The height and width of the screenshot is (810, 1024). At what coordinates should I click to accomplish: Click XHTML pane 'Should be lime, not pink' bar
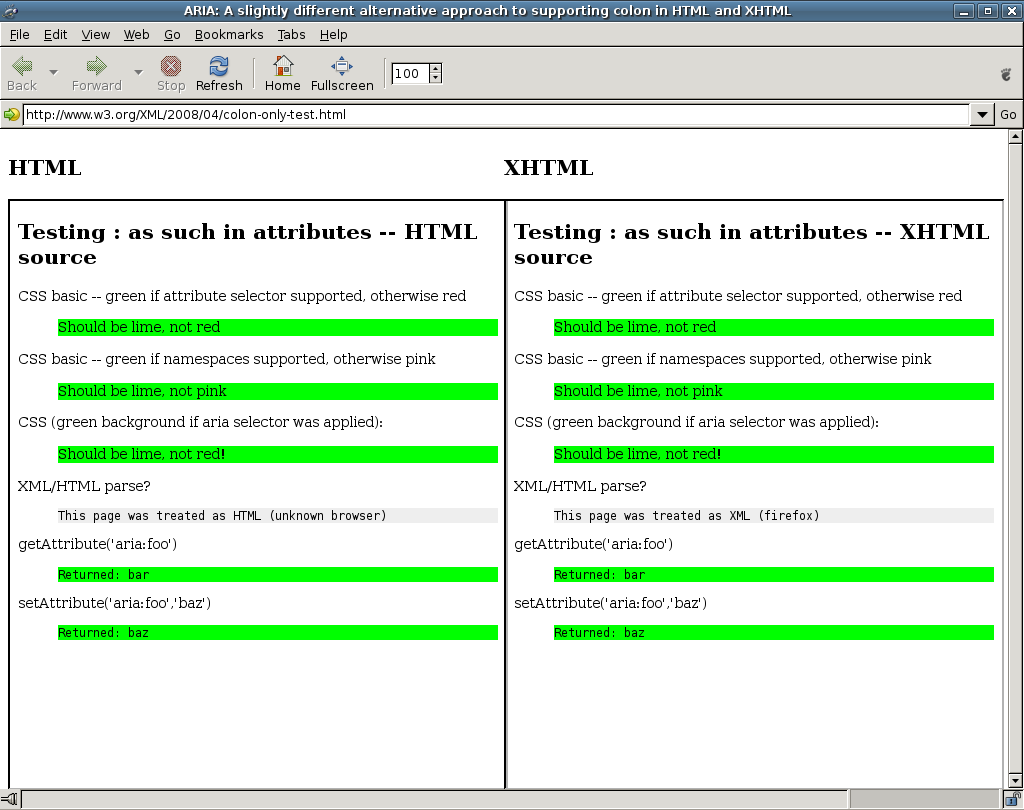pyautogui.click(x=774, y=391)
